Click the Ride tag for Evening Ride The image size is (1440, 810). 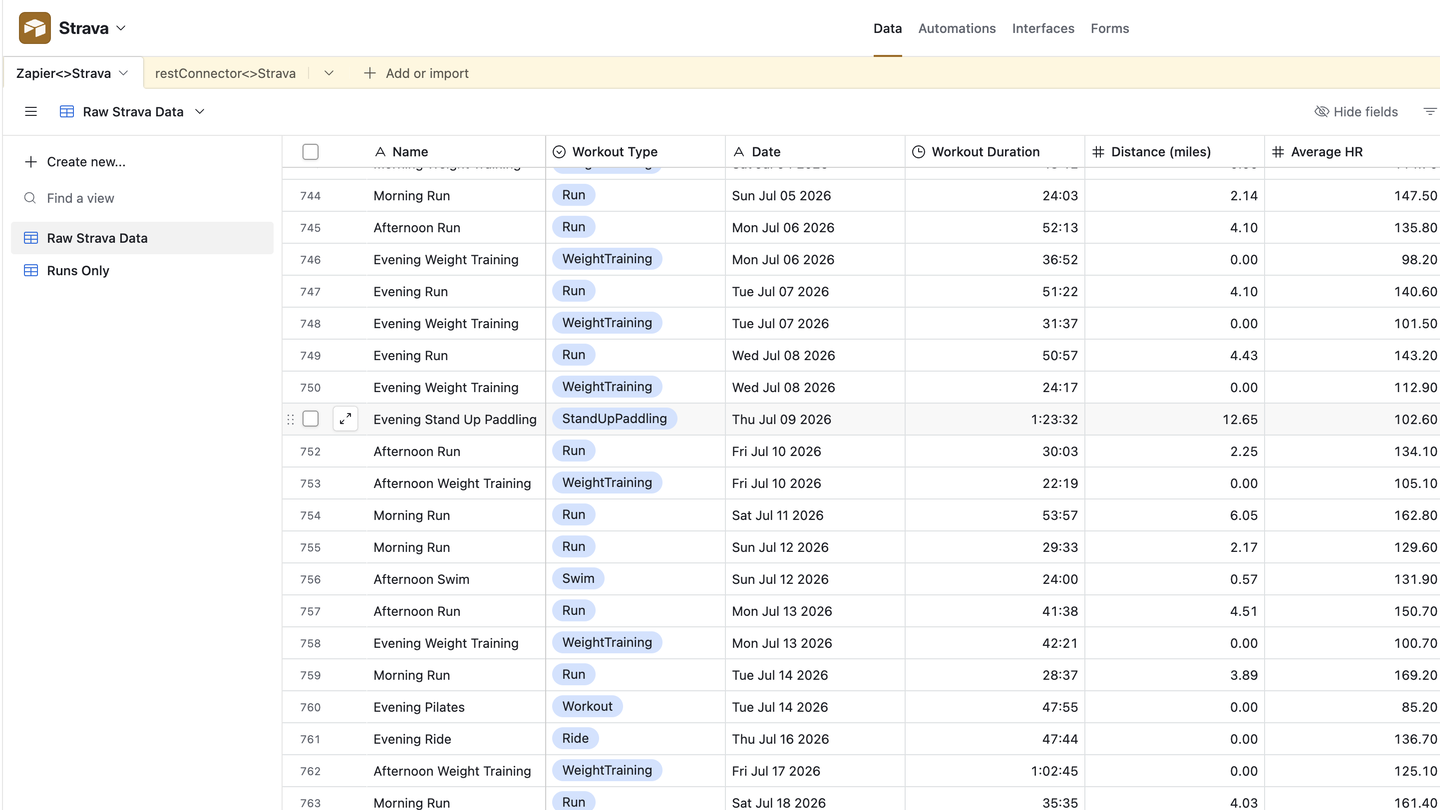click(x=575, y=739)
